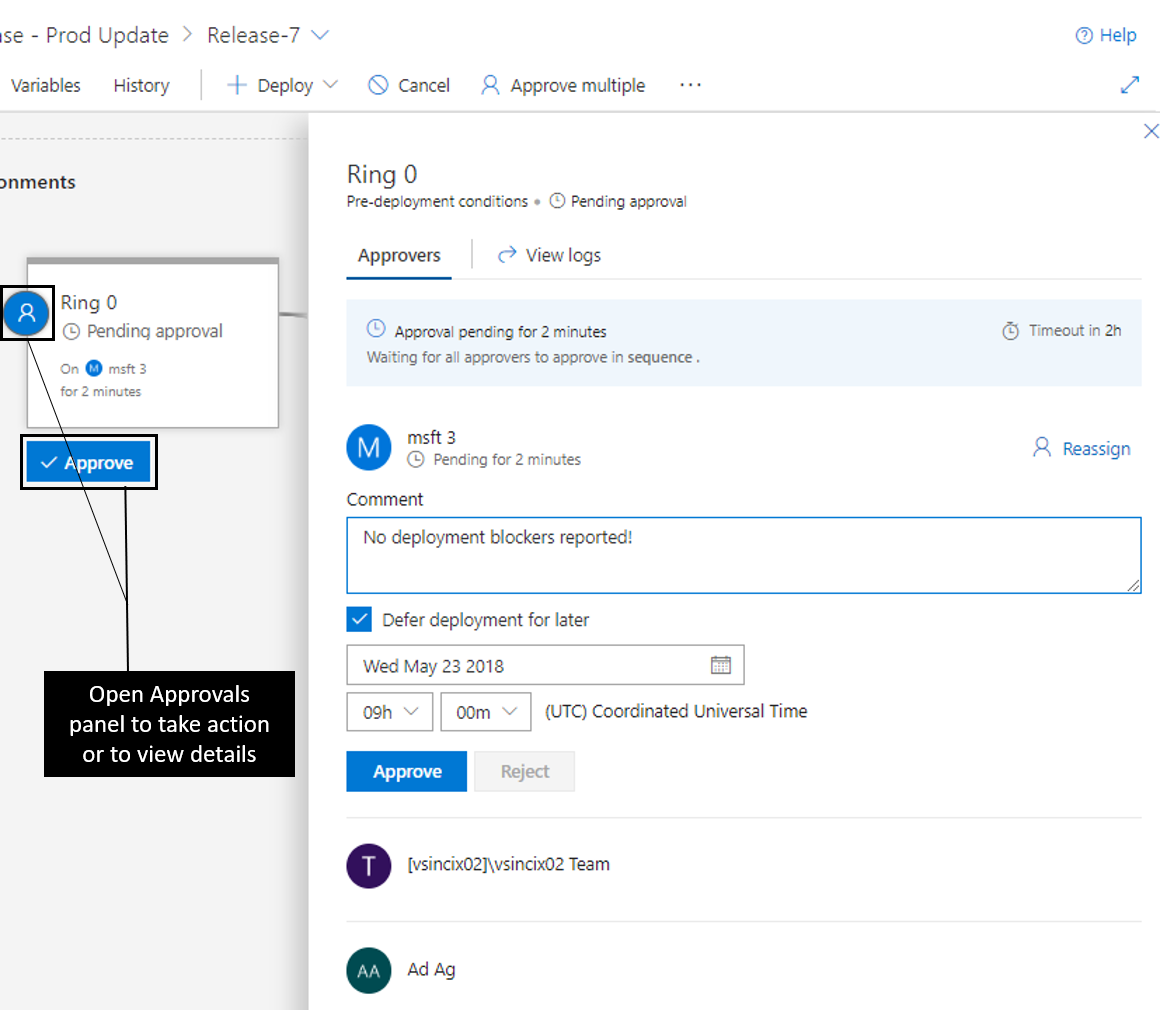Image resolution: width=1160 pixels, height=1010 pixels.
Task: Open the calendar date picker
Action: pos(722,664)
